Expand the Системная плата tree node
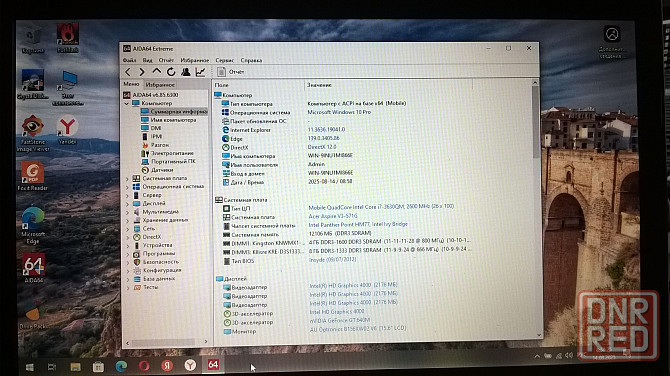Viewport: 670px width, 376px height. pos(127,179)
